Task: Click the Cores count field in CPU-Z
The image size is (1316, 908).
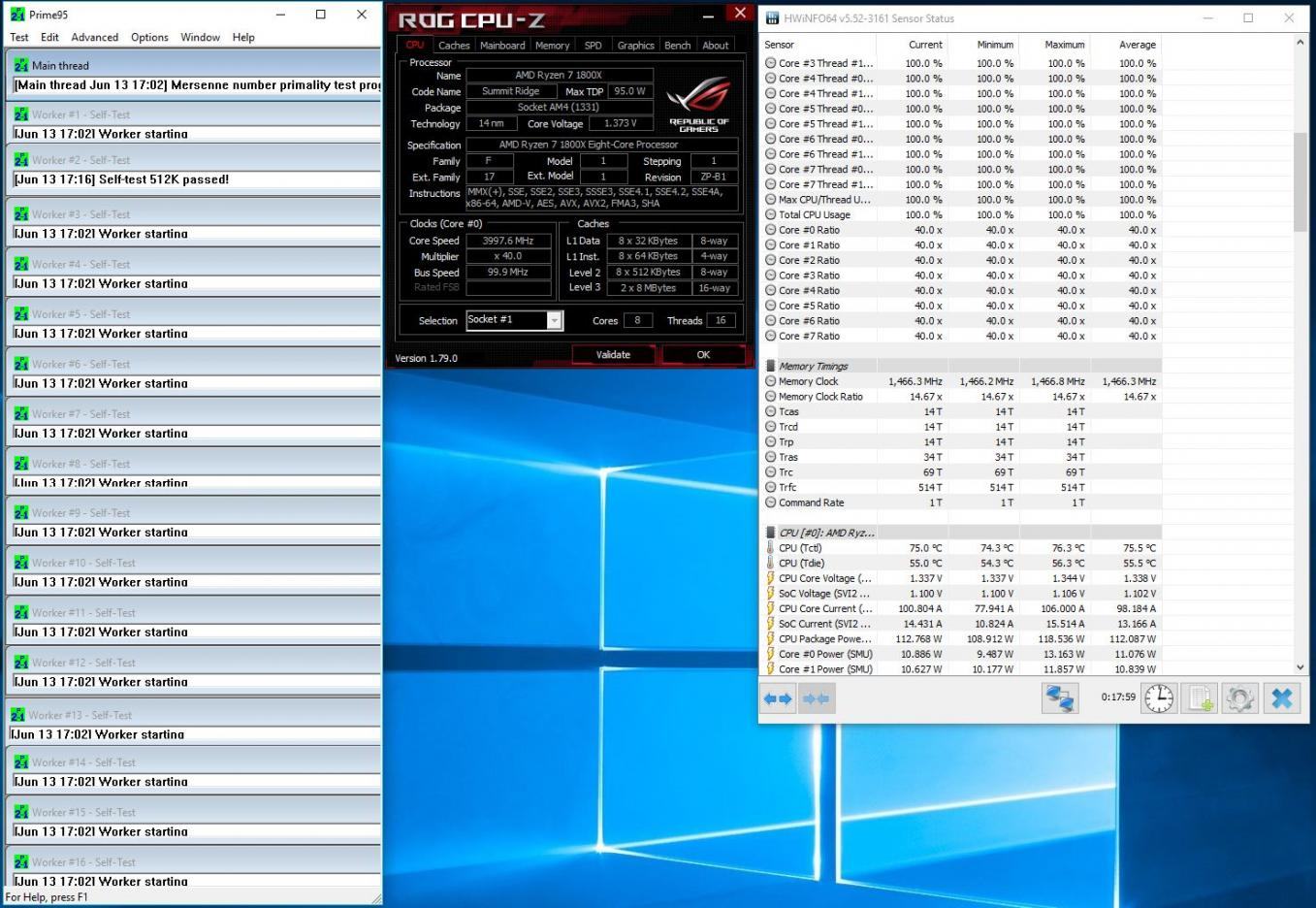Action: coord(637,320)
